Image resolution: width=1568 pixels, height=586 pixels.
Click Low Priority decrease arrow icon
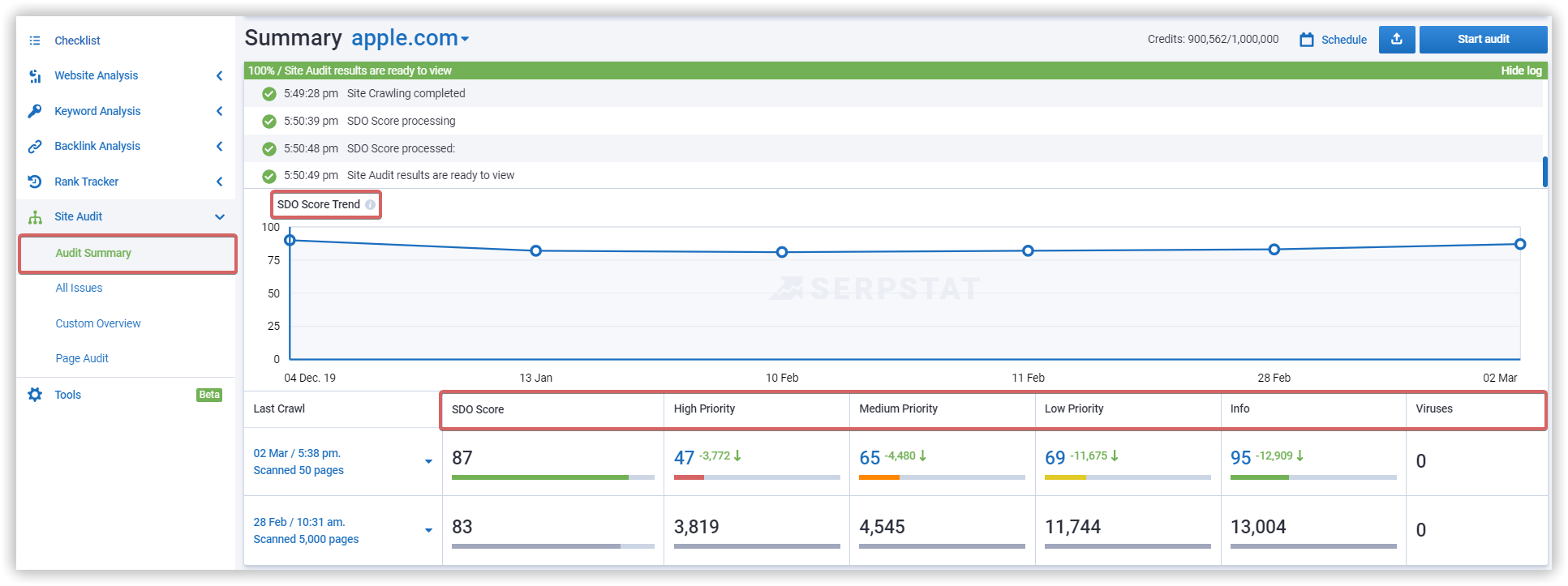[x=1115, y=456]
